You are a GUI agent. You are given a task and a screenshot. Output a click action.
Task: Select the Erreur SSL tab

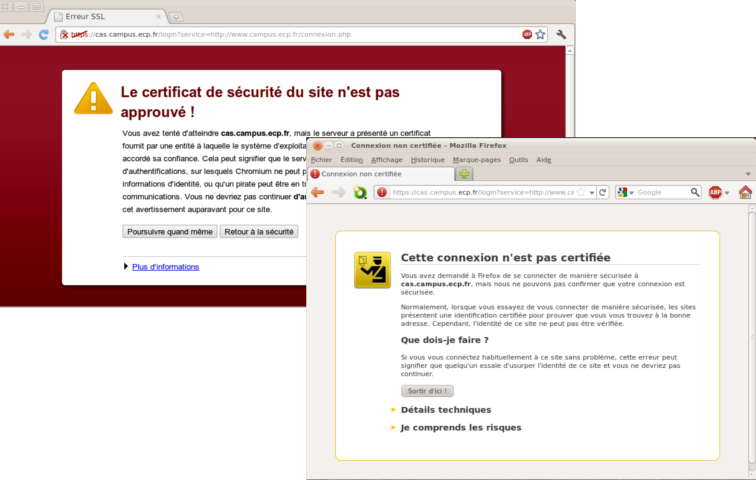tap(107, 16)
